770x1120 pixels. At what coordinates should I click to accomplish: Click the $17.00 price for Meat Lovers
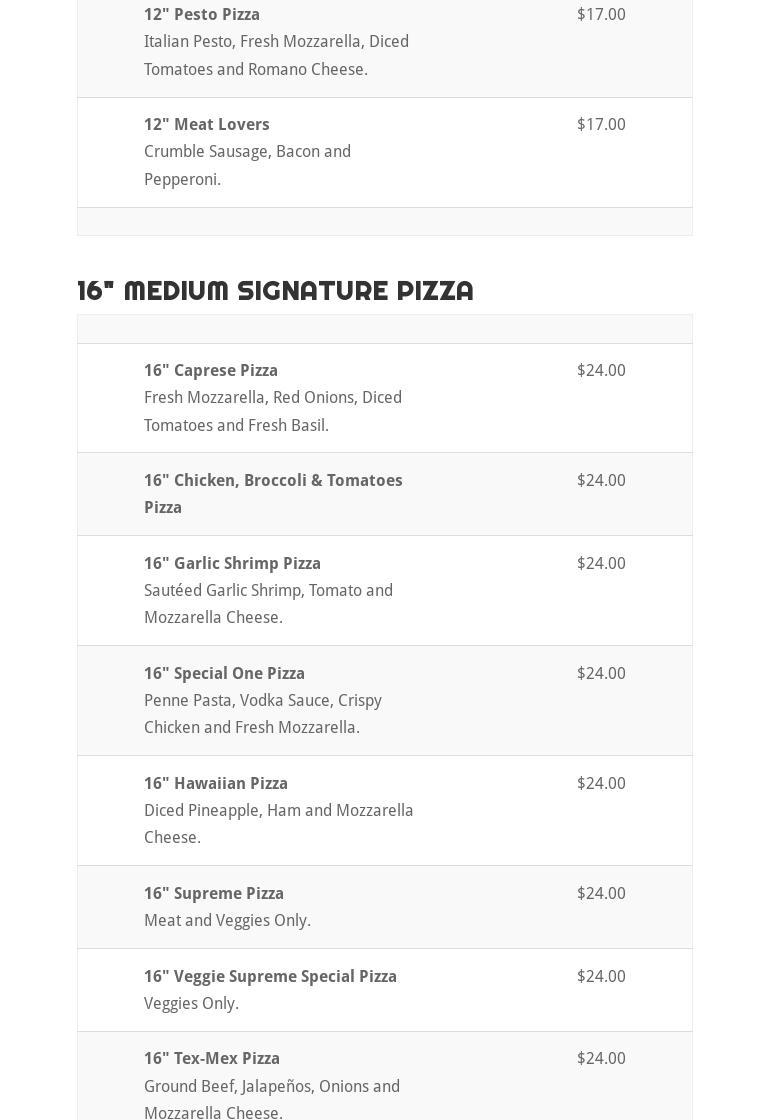(x=601, y=125)
